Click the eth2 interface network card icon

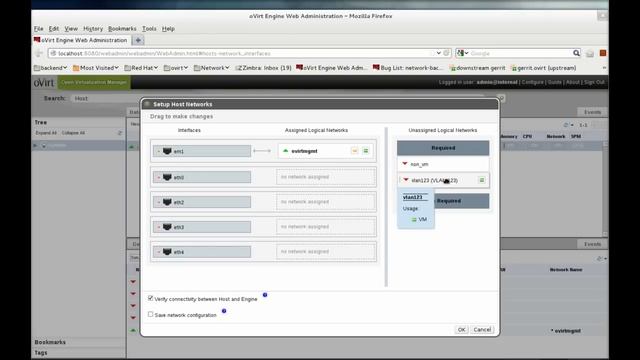[x=167, y=202]
